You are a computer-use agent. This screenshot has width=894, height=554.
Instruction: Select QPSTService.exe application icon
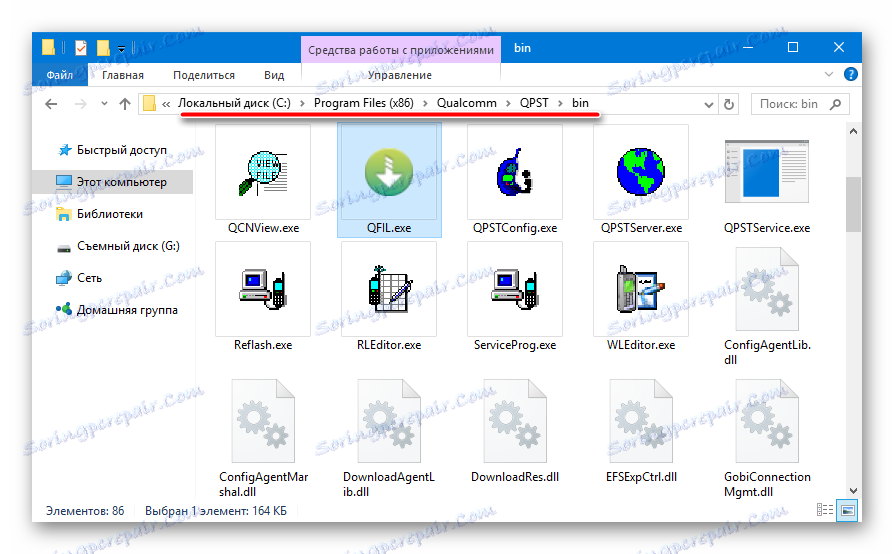(x=767, y=172)
